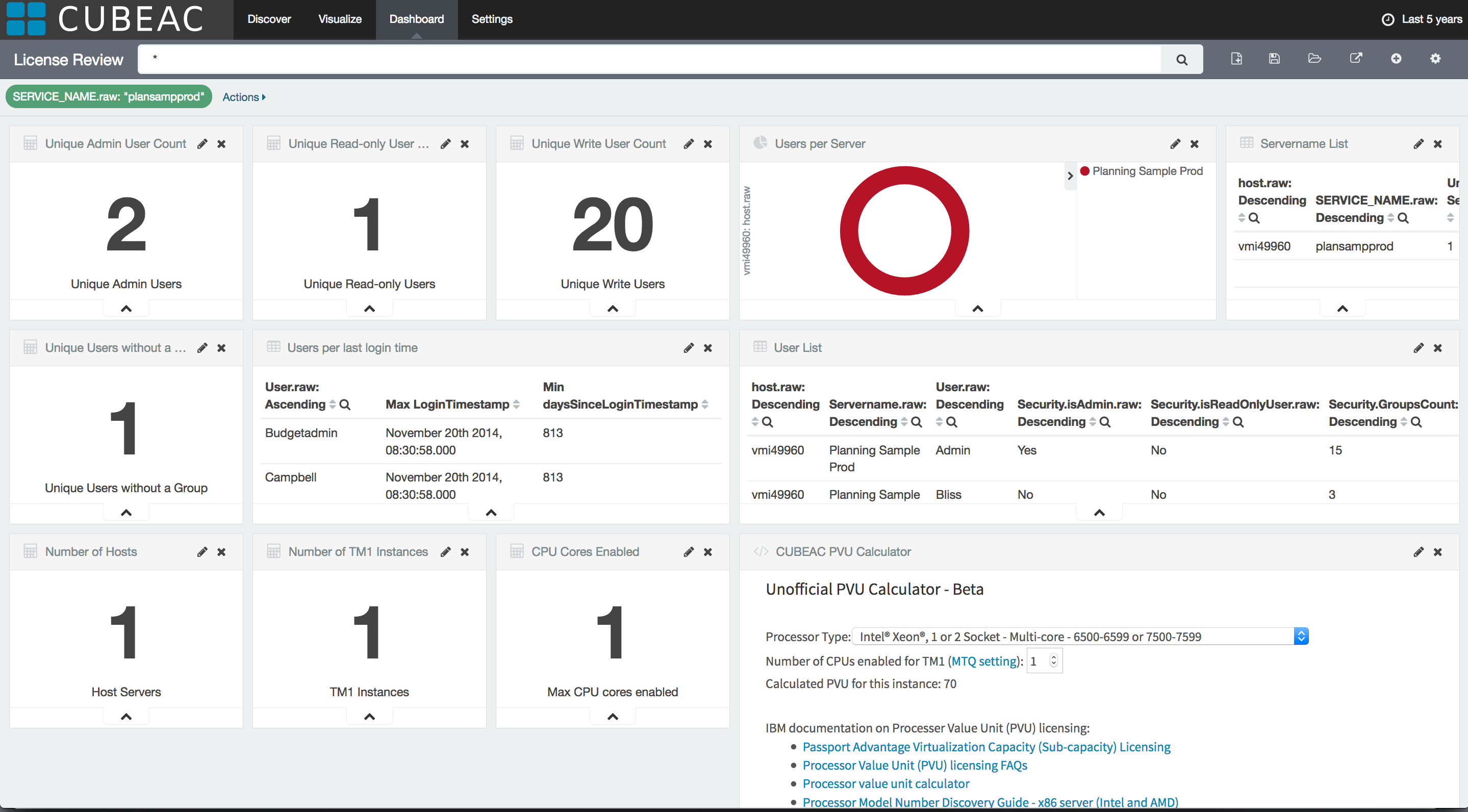The width and height of the screenshot is (1468, 812).
Task: Open the time picker Last 5 years
Action: [x=1423, y=19]
